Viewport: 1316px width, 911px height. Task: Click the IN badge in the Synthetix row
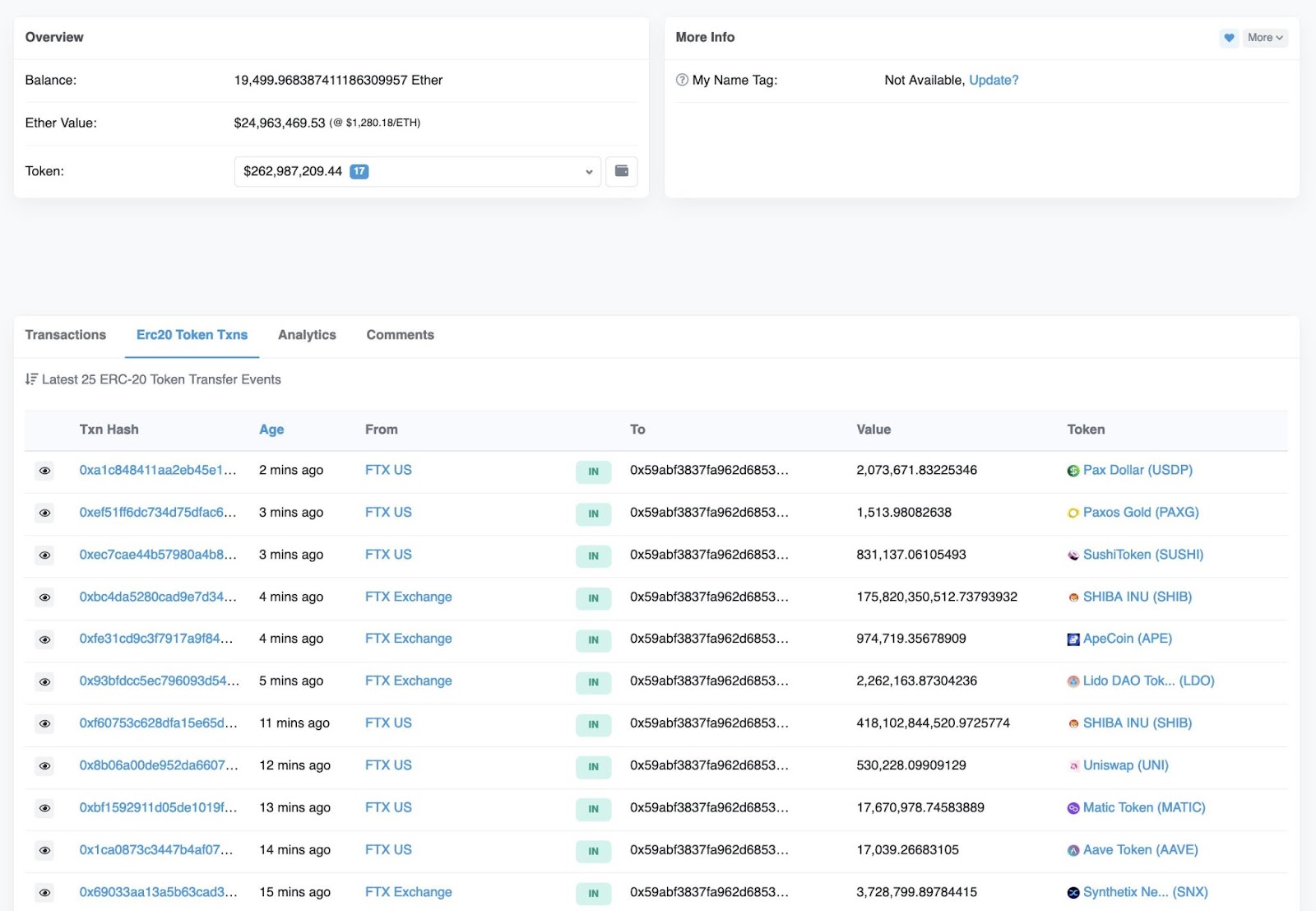point(593,894)
